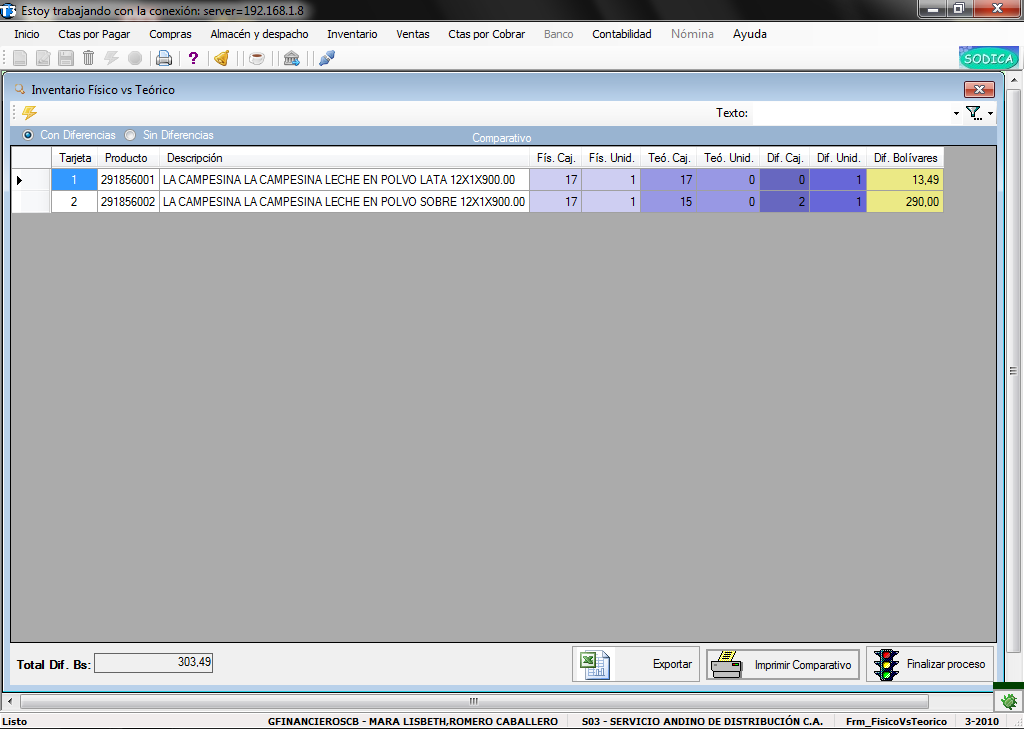
Task: Click the SODICA logo
Action: (988, 58)
